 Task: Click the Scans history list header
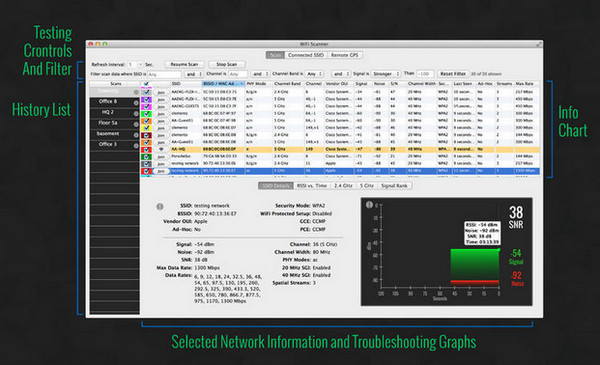coord(115,84)
